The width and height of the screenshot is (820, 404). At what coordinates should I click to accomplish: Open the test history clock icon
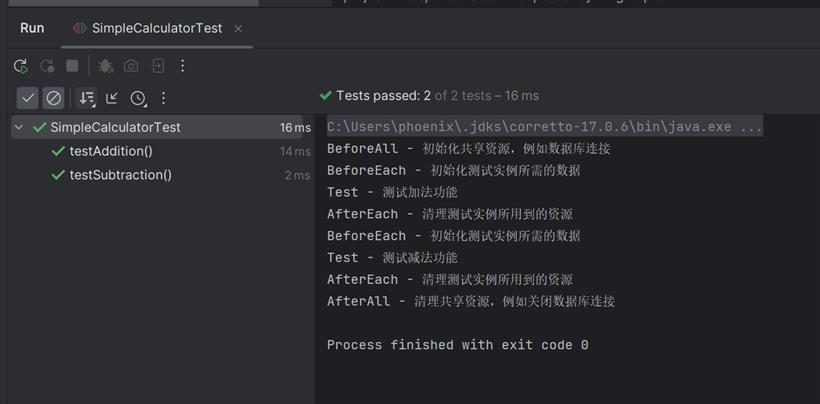pyautogui.click(x=139, y=98)
